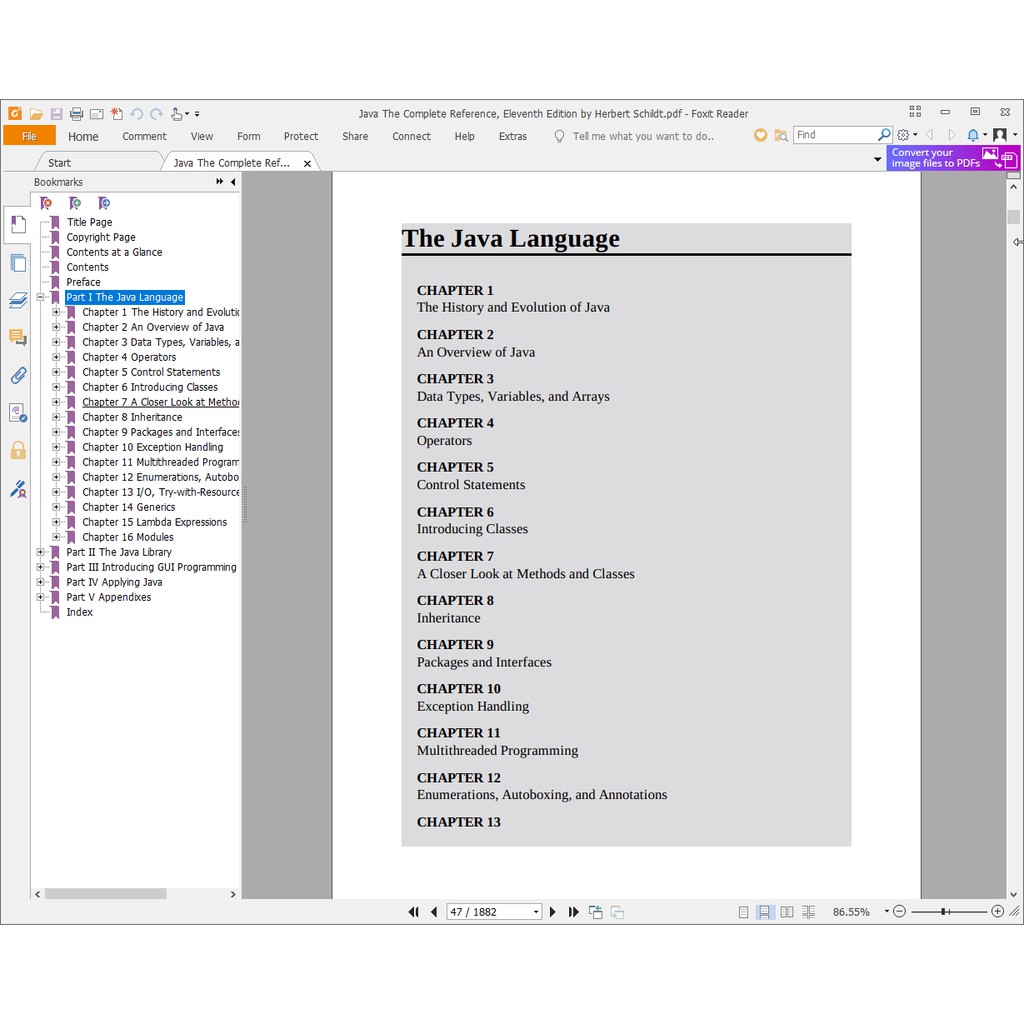Click zoom in plus button
Screen dimensions: 1024x1024
pyautogui.click(x=997, y=912)
